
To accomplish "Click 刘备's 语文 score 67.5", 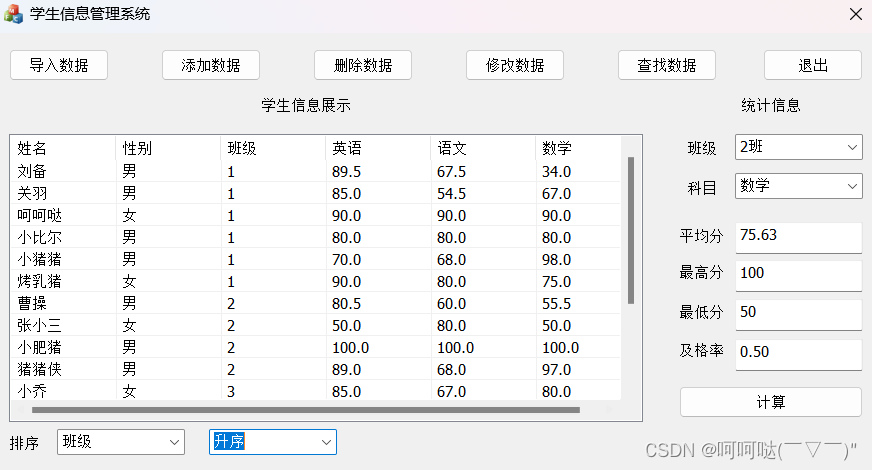I will tap(452, 172).
